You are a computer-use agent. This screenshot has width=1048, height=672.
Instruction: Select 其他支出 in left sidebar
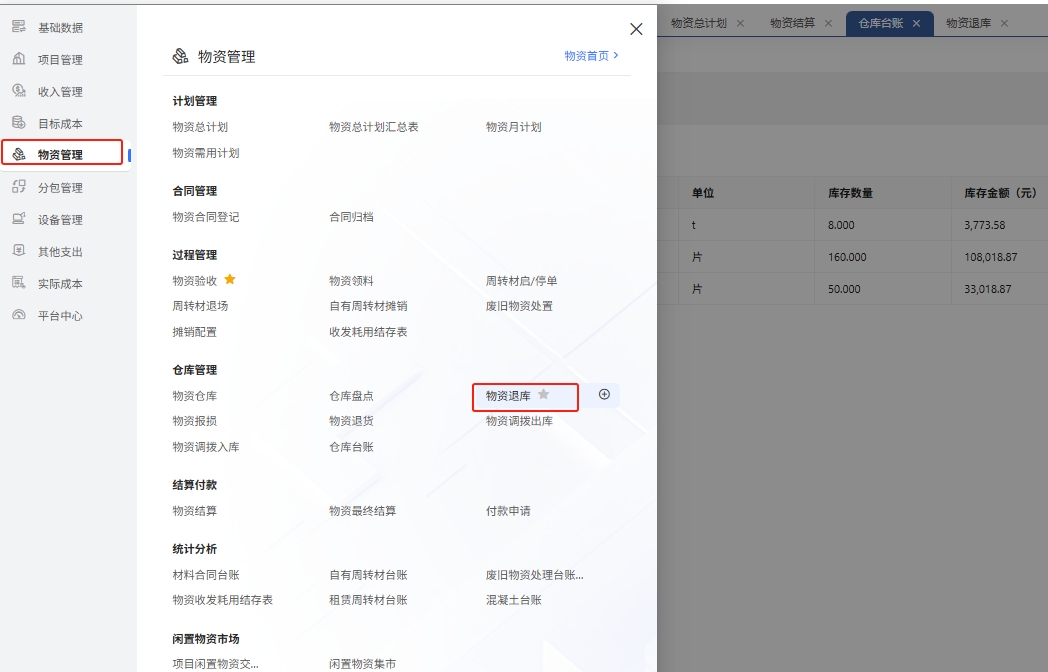(x=60, y=252)
